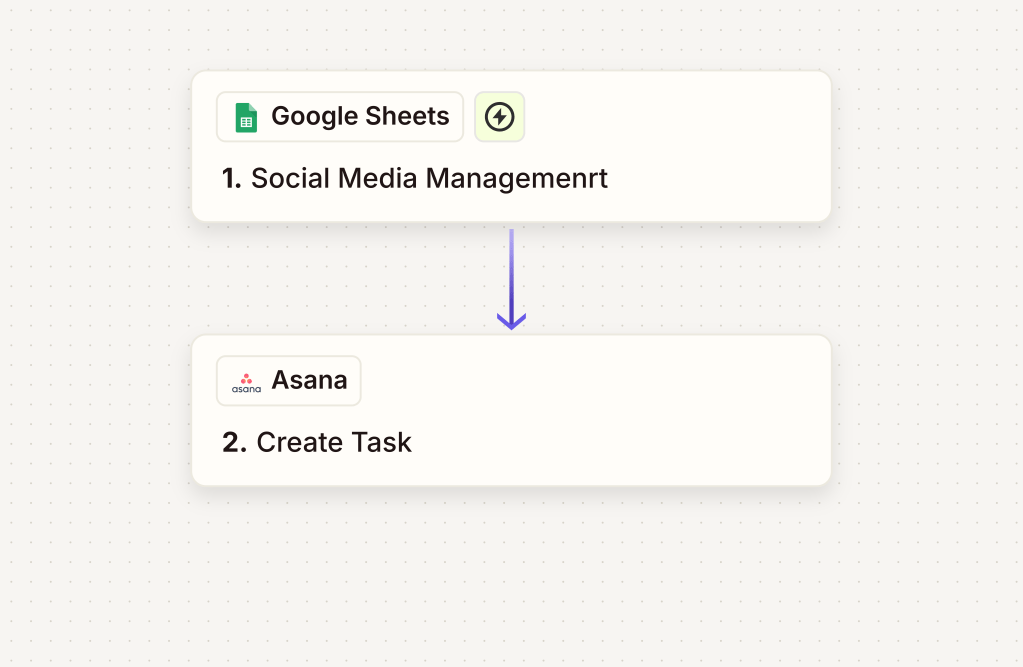
Task: Click the green Google Sheets icon
Action: (x=246, y=117)
